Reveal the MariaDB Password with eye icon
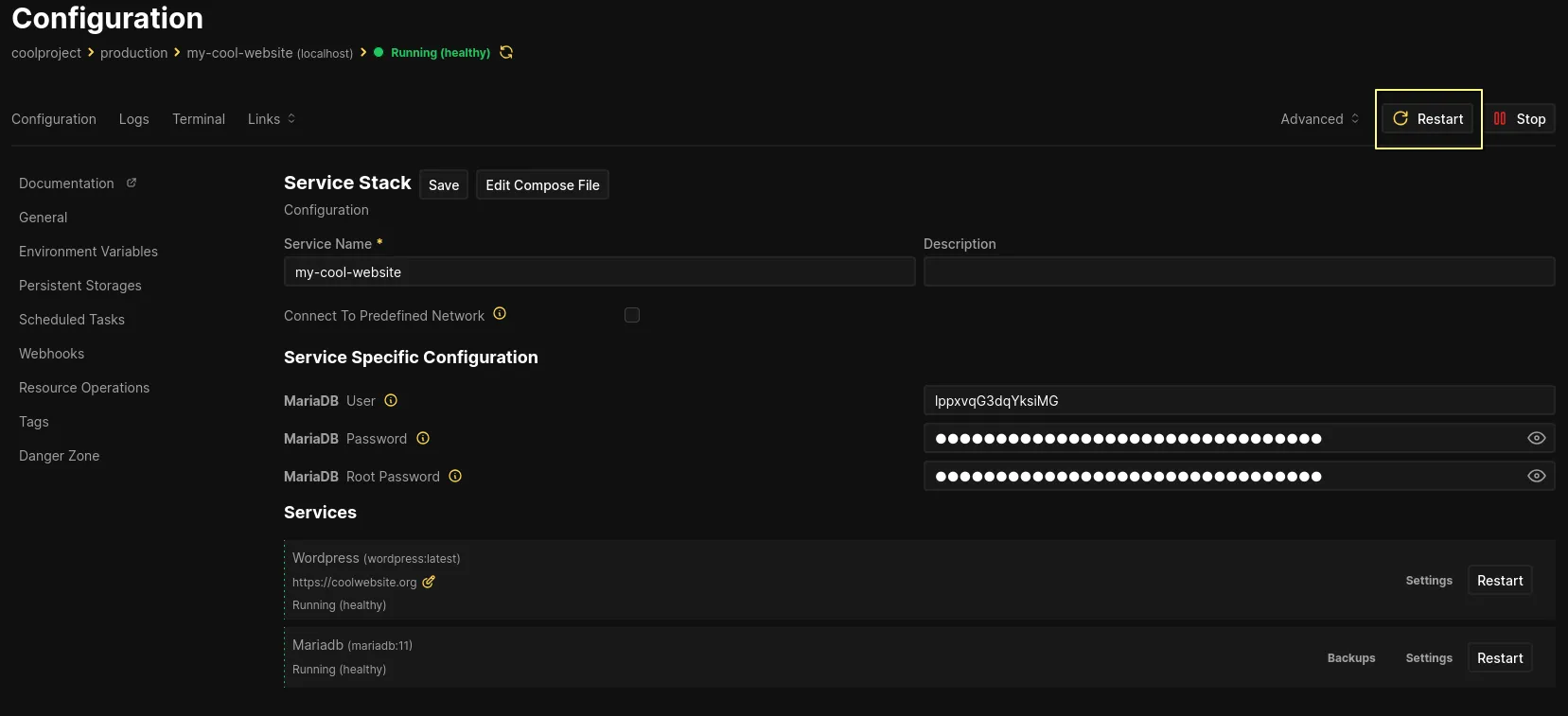This screenshot has width=1568, height=716. pos(1536,438)
